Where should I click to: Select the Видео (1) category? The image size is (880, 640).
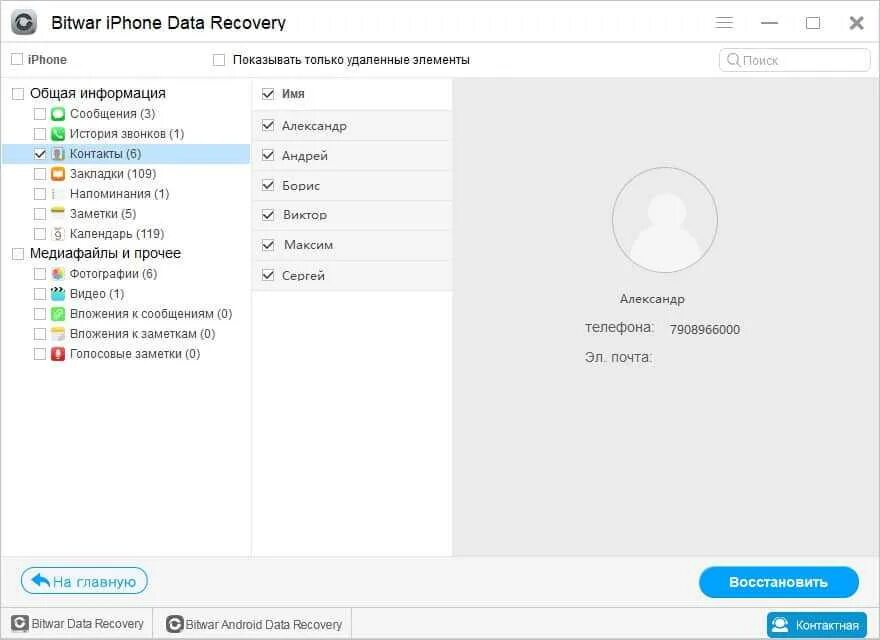click(97, 294)
